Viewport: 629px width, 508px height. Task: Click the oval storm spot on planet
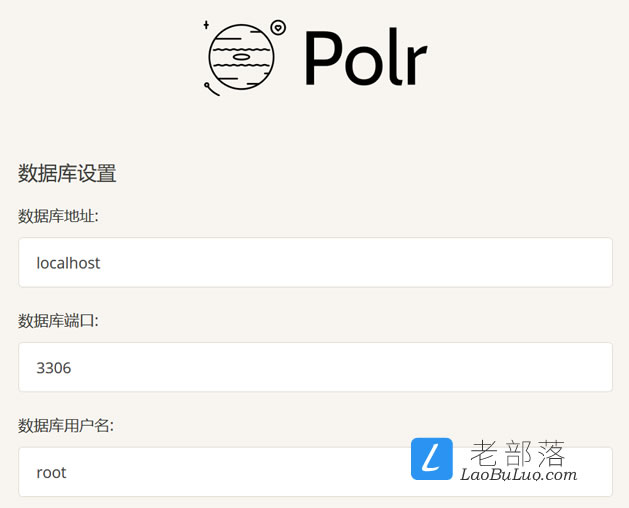(x=241, y=57)
